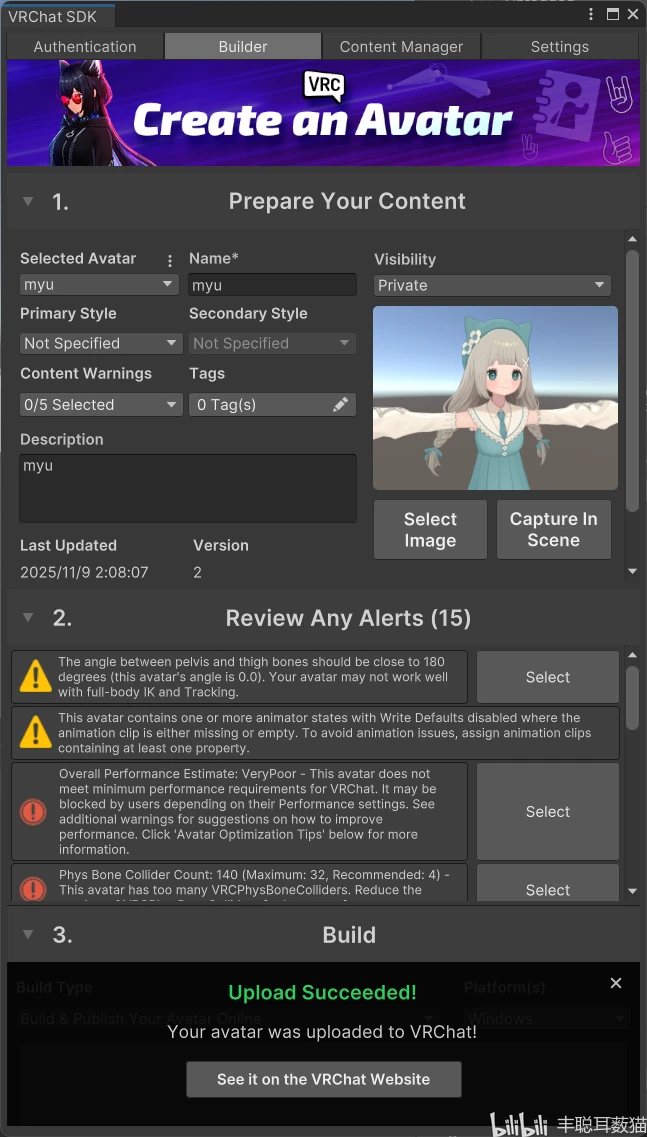This screenshot has height=1137, width=647.
Task: Click the pelvis angle warning triangle icon
Action: click(x=35, y=677)
